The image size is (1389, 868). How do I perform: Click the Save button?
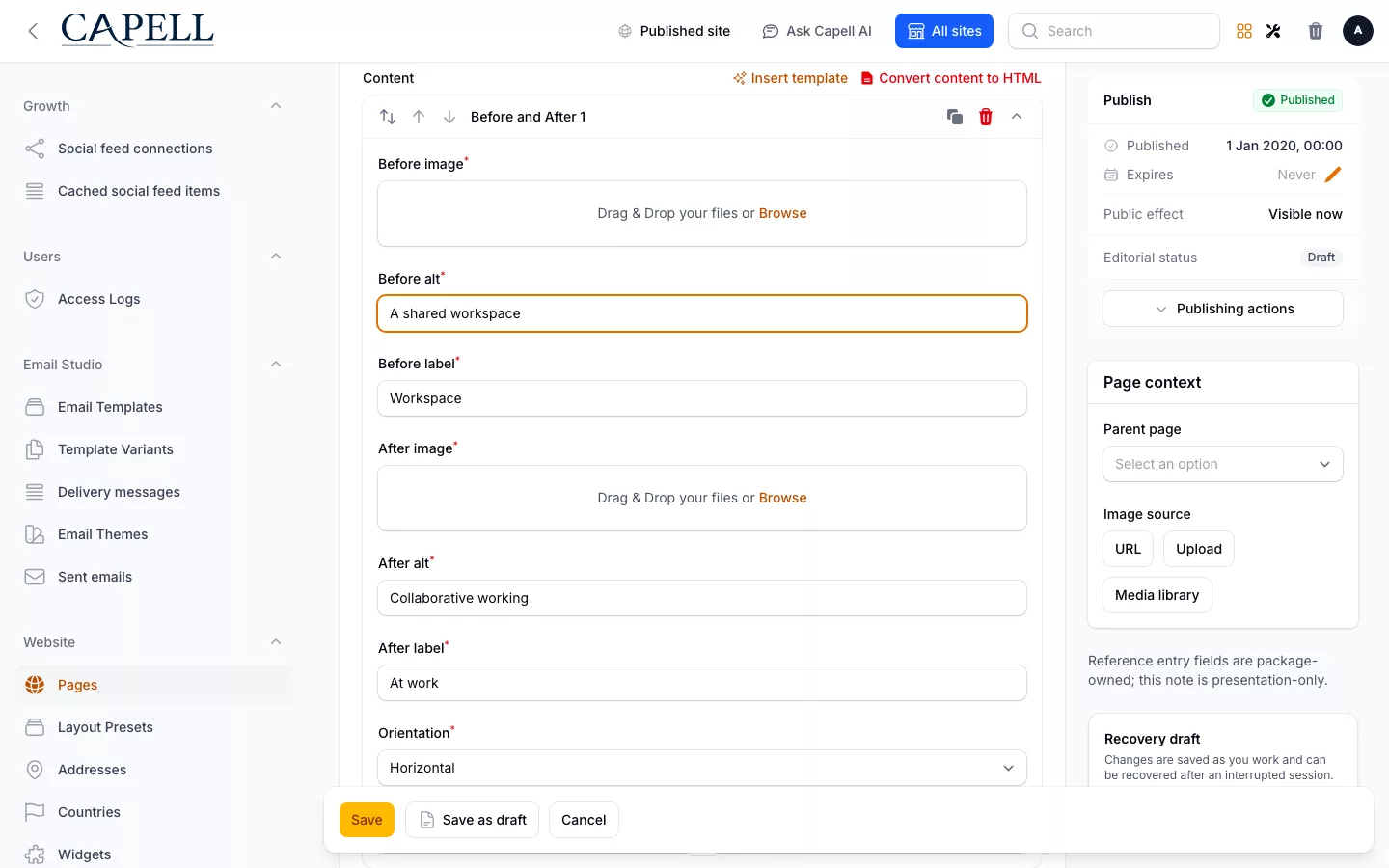367,820
